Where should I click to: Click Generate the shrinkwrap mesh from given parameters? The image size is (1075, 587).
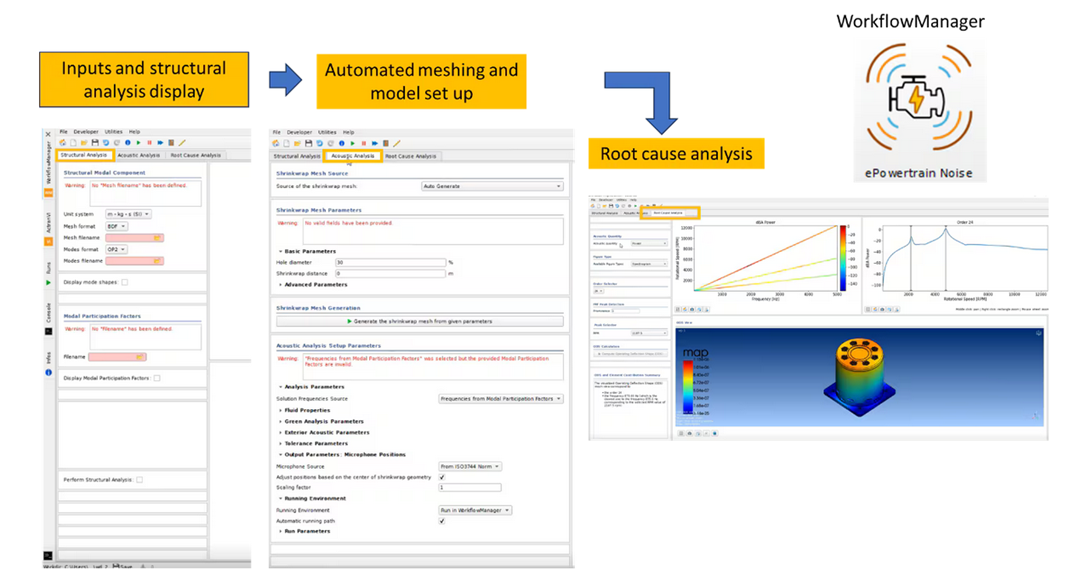[419, 321]
